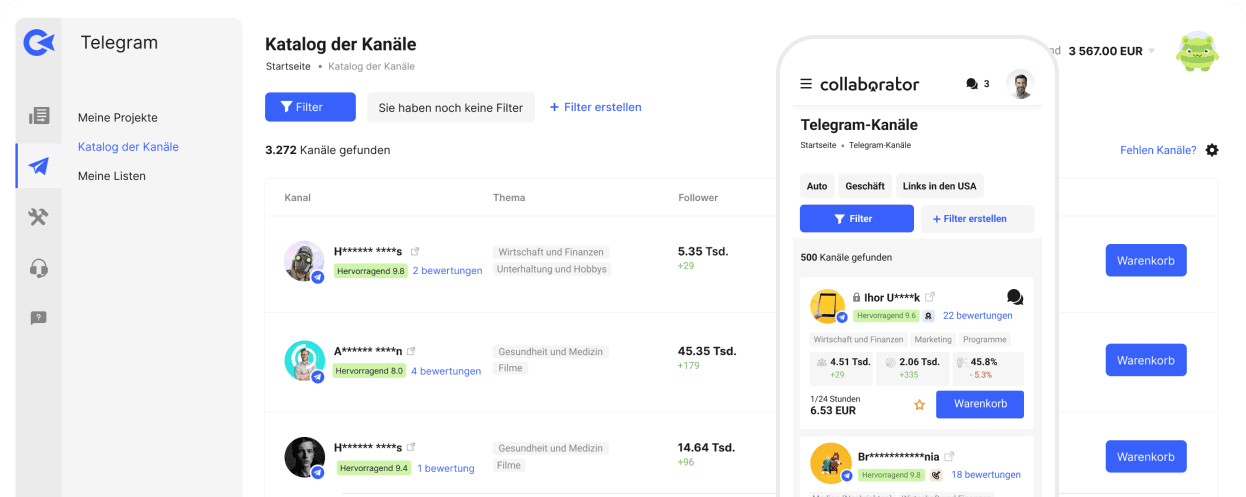Open the 4 bewertungen reviews link
The image size is (1246, 497).
coord(446,370)
